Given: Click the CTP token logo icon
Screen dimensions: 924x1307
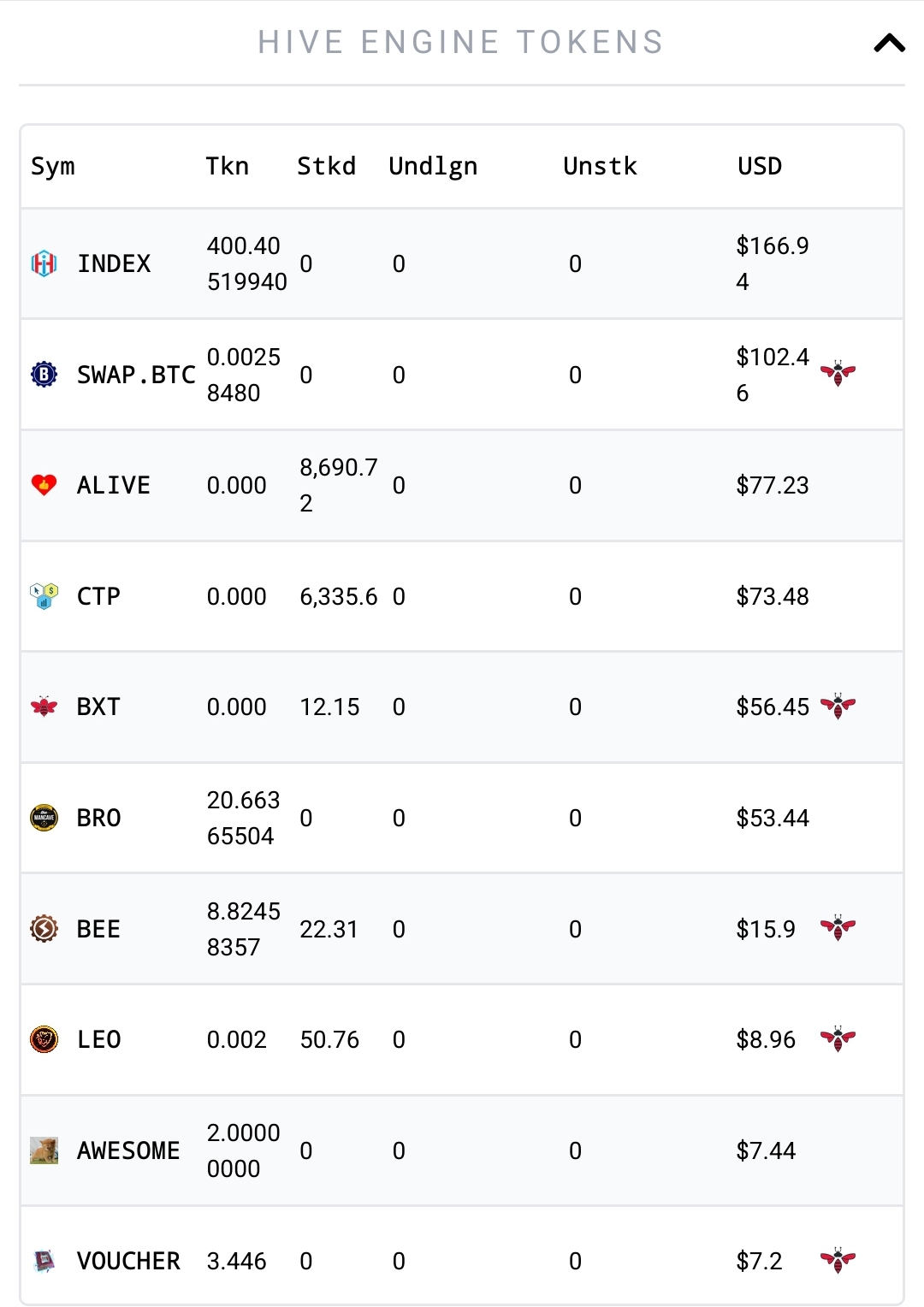Looking at the screenshot, I should [x=44, y=596].
